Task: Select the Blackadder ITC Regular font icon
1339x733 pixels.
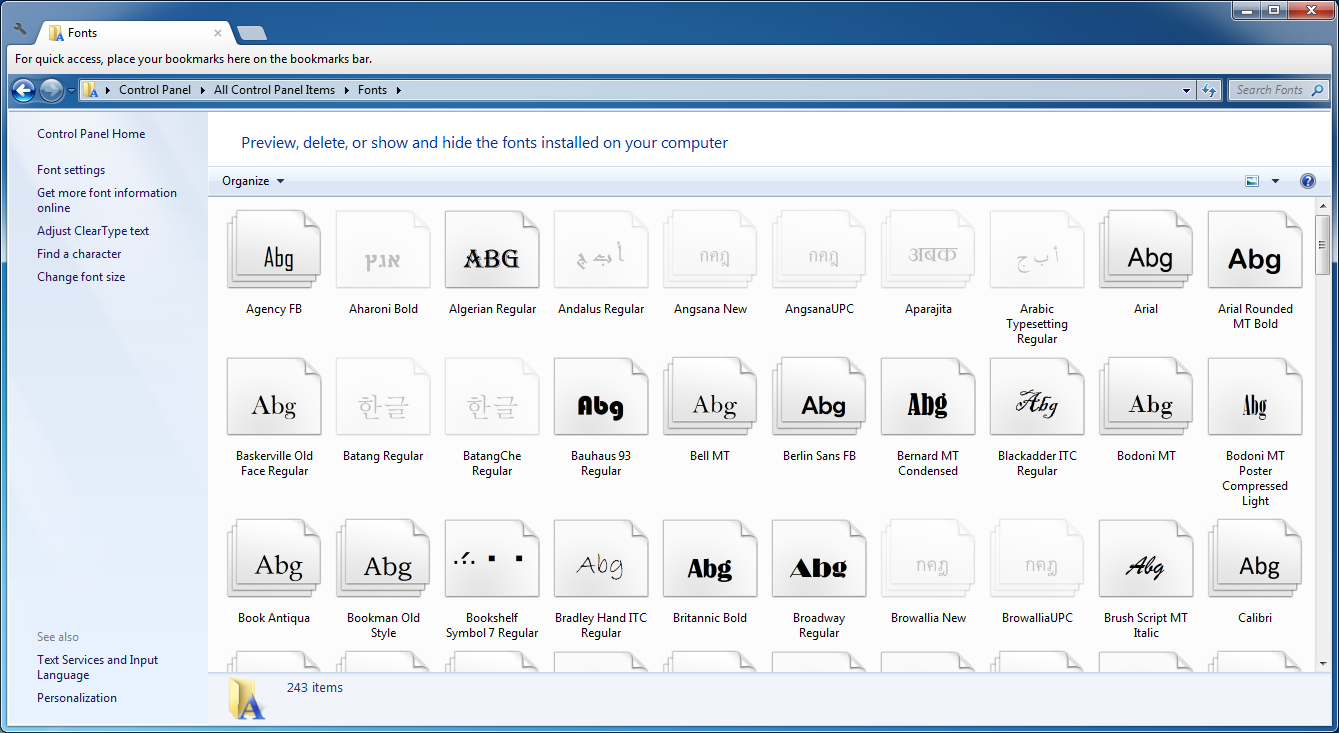Action: pos(1037,398)
